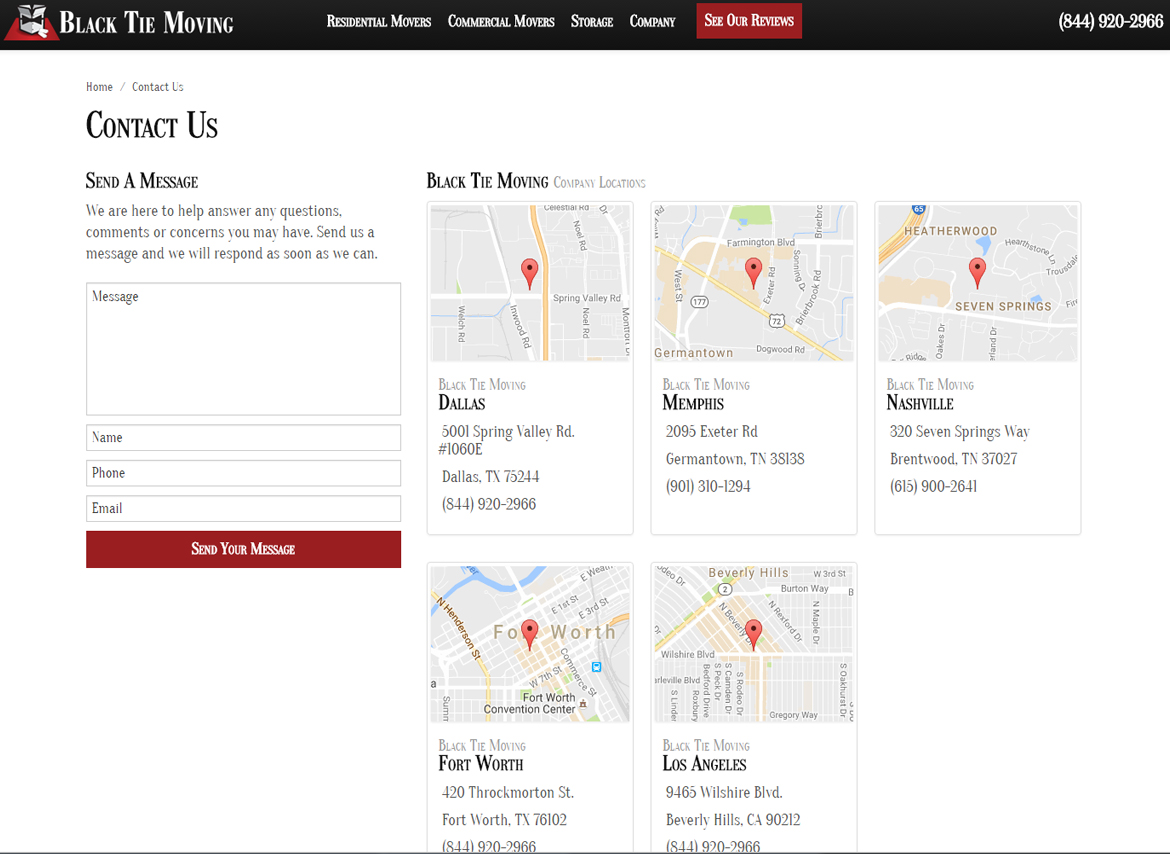
Task: Open the Memphis location map thumbnail
Action: pyautogui.click(x=754, y=283)
